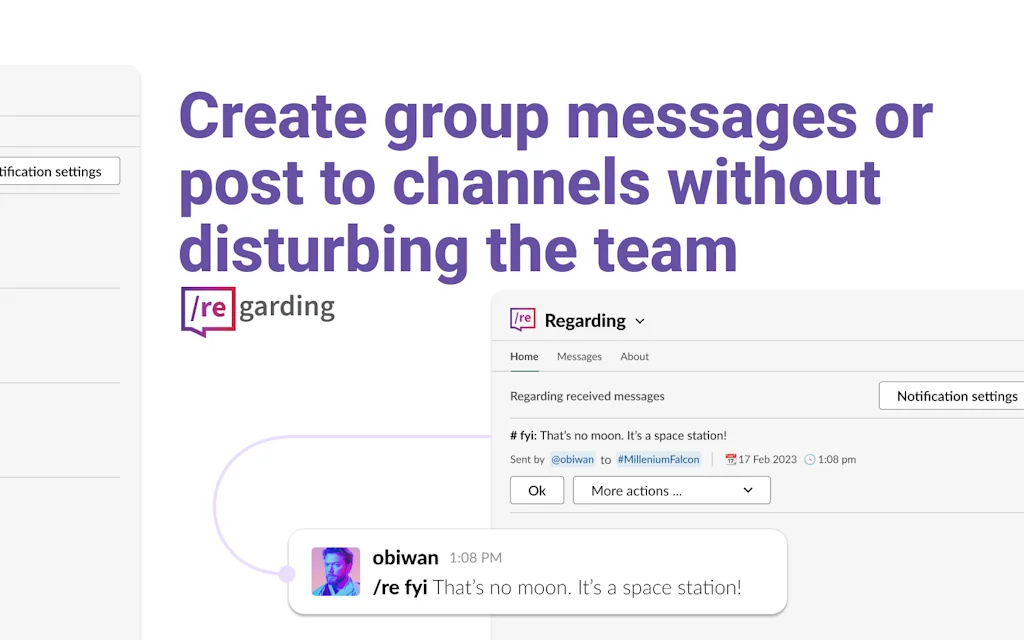Open Notification settings in the Regarding panel

(x=953, y=396)
